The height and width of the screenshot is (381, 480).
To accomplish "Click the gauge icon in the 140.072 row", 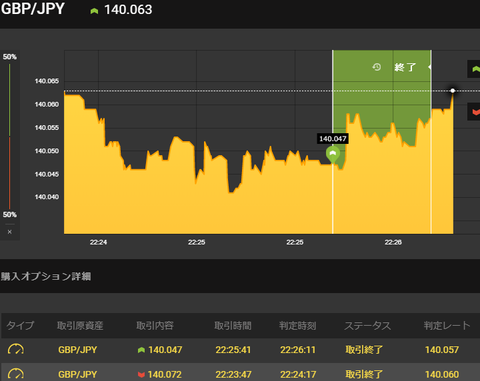I will point(16,374).
